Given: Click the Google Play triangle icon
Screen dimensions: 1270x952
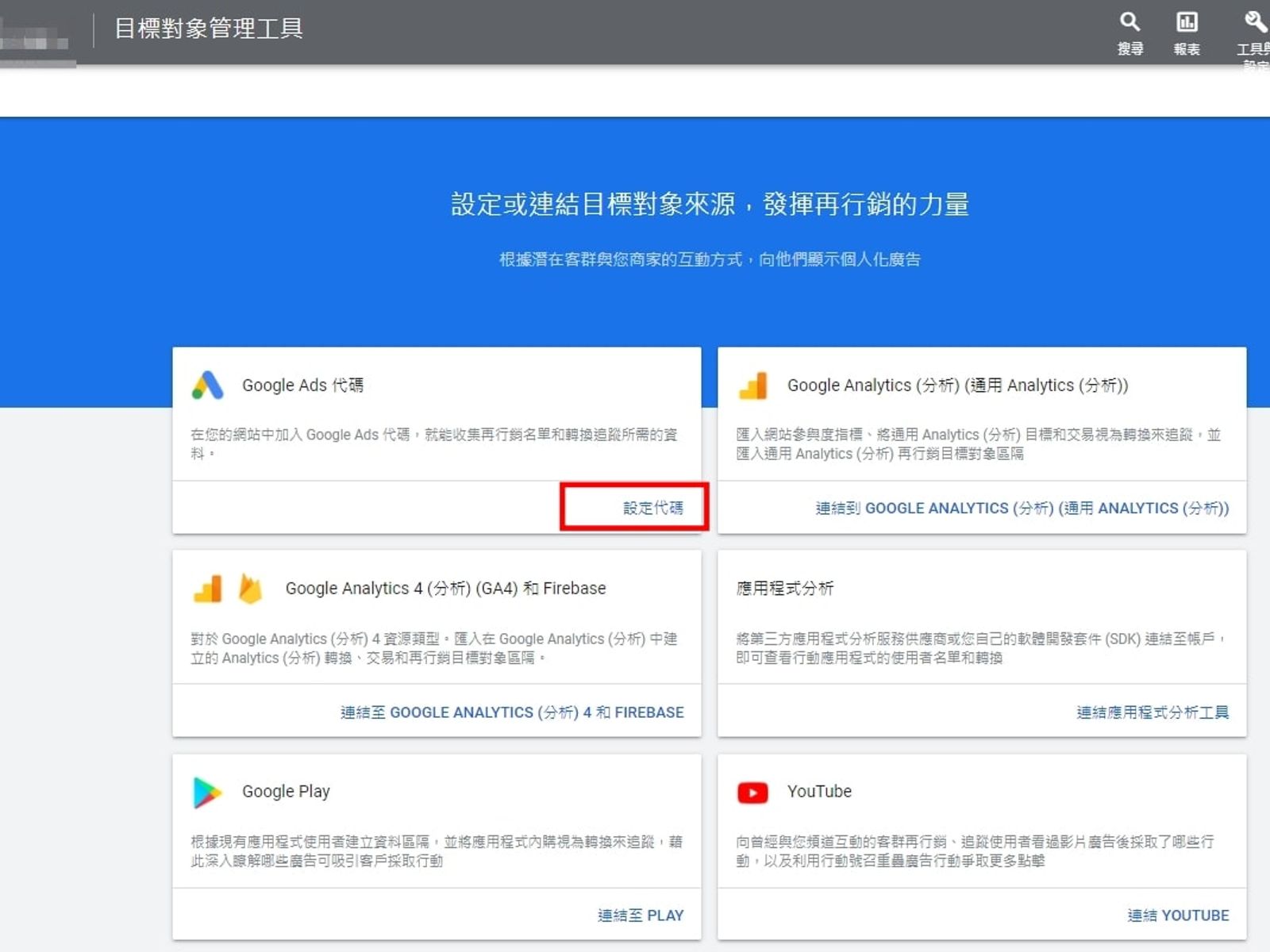Looking at the screenshot, I should tap(207, 793).
